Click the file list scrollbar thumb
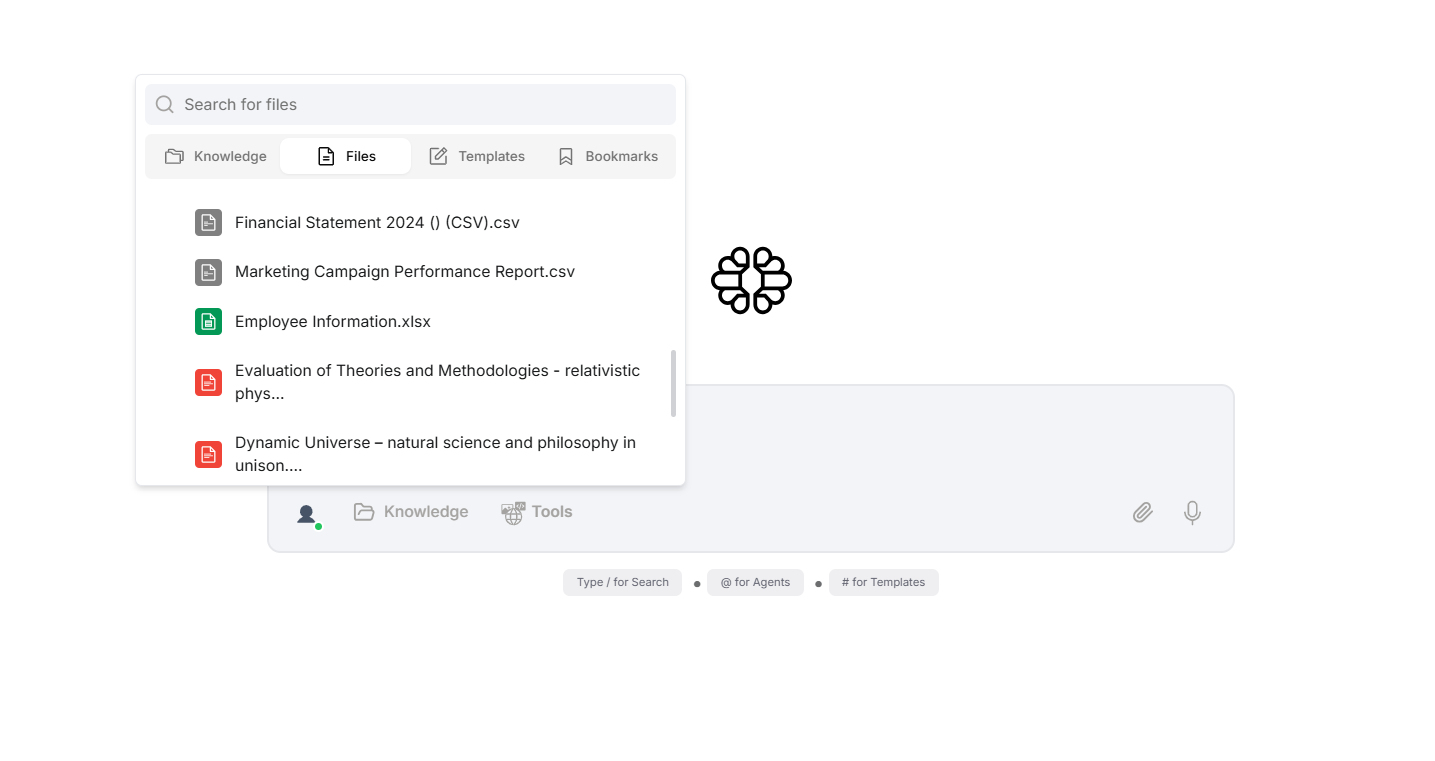1435x761 pixels. click(x=673, y=383)
